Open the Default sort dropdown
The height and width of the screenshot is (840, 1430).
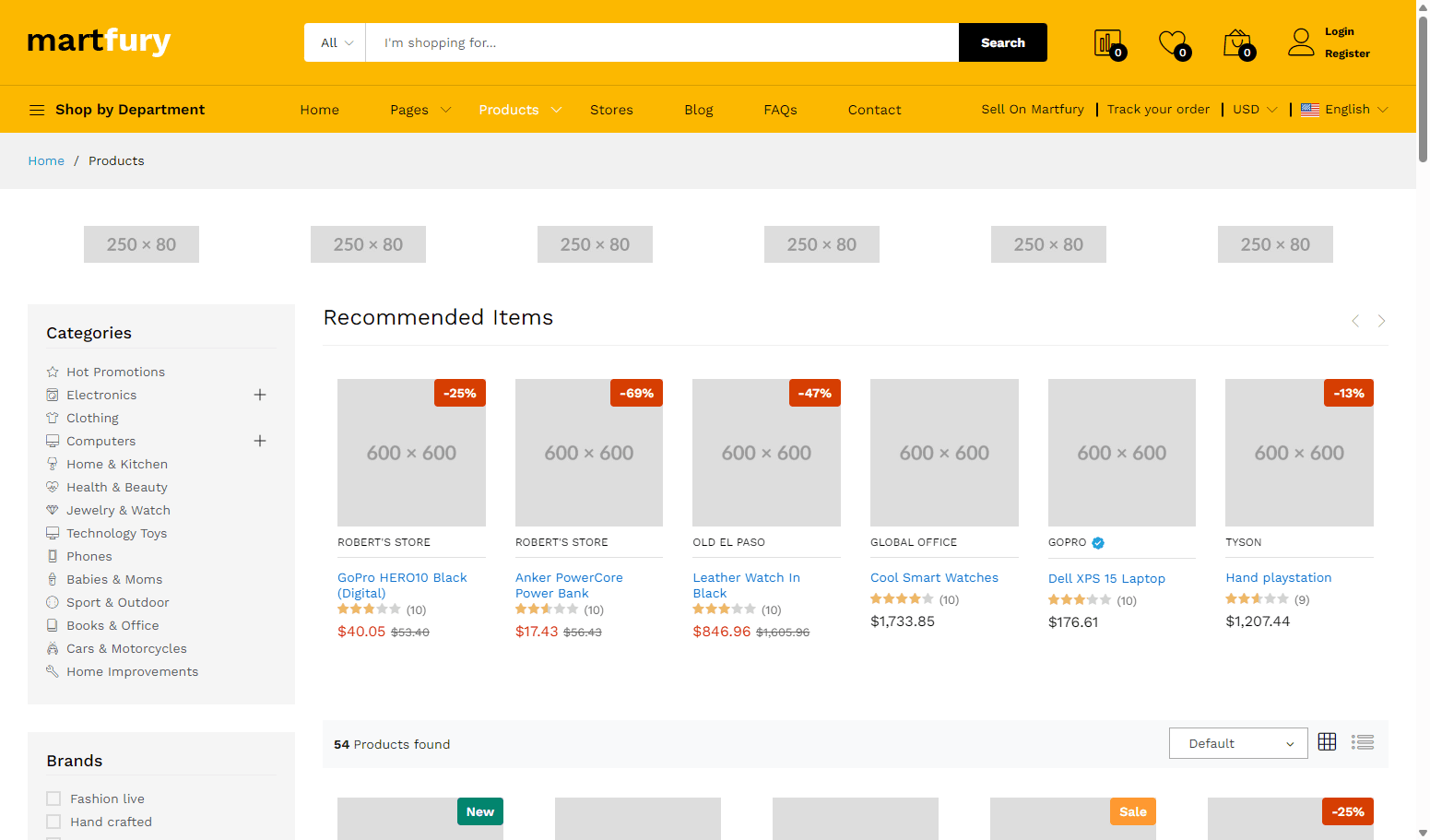1238,743
